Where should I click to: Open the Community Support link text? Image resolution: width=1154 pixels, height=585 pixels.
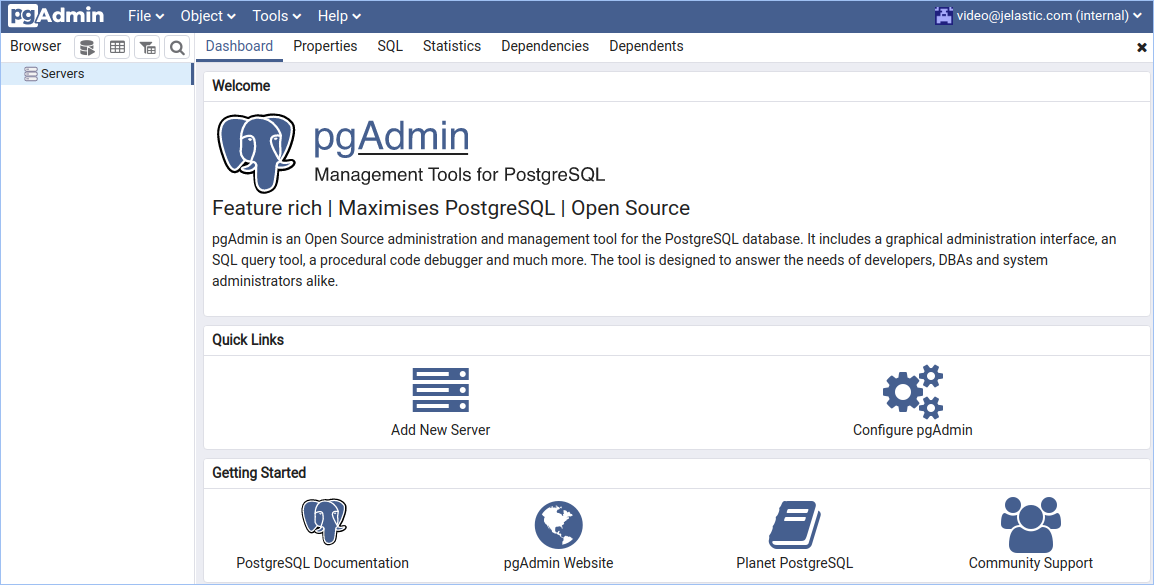1030,563
